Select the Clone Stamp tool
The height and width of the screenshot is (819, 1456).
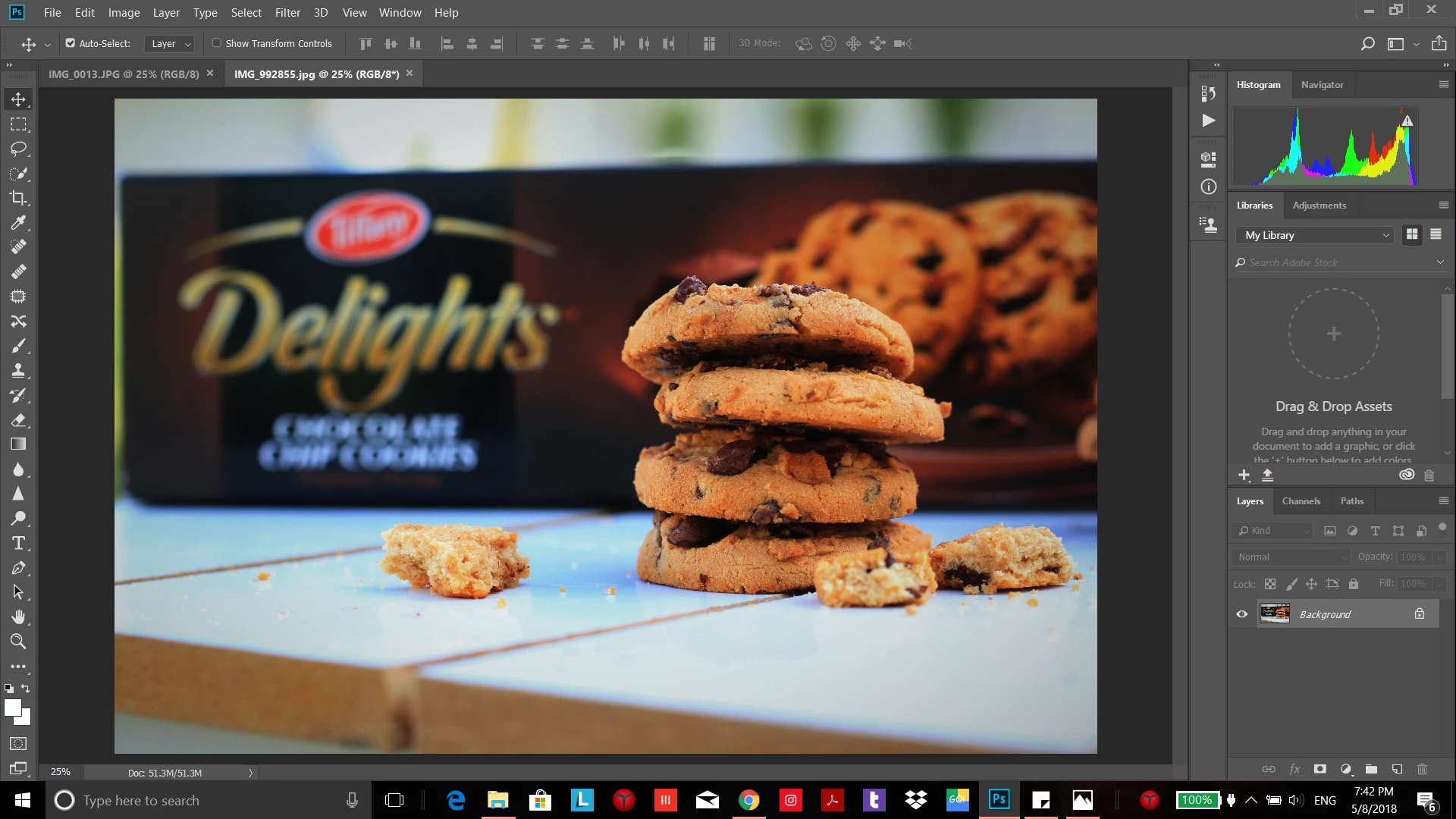[18, 371]
